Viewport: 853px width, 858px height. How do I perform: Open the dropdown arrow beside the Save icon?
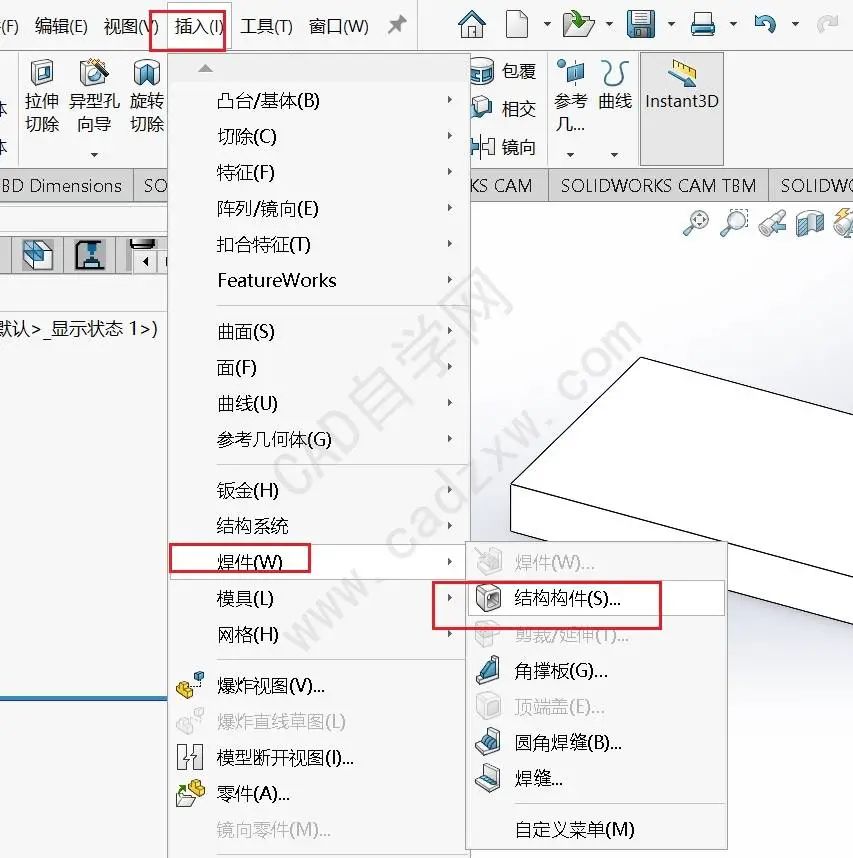671,24
